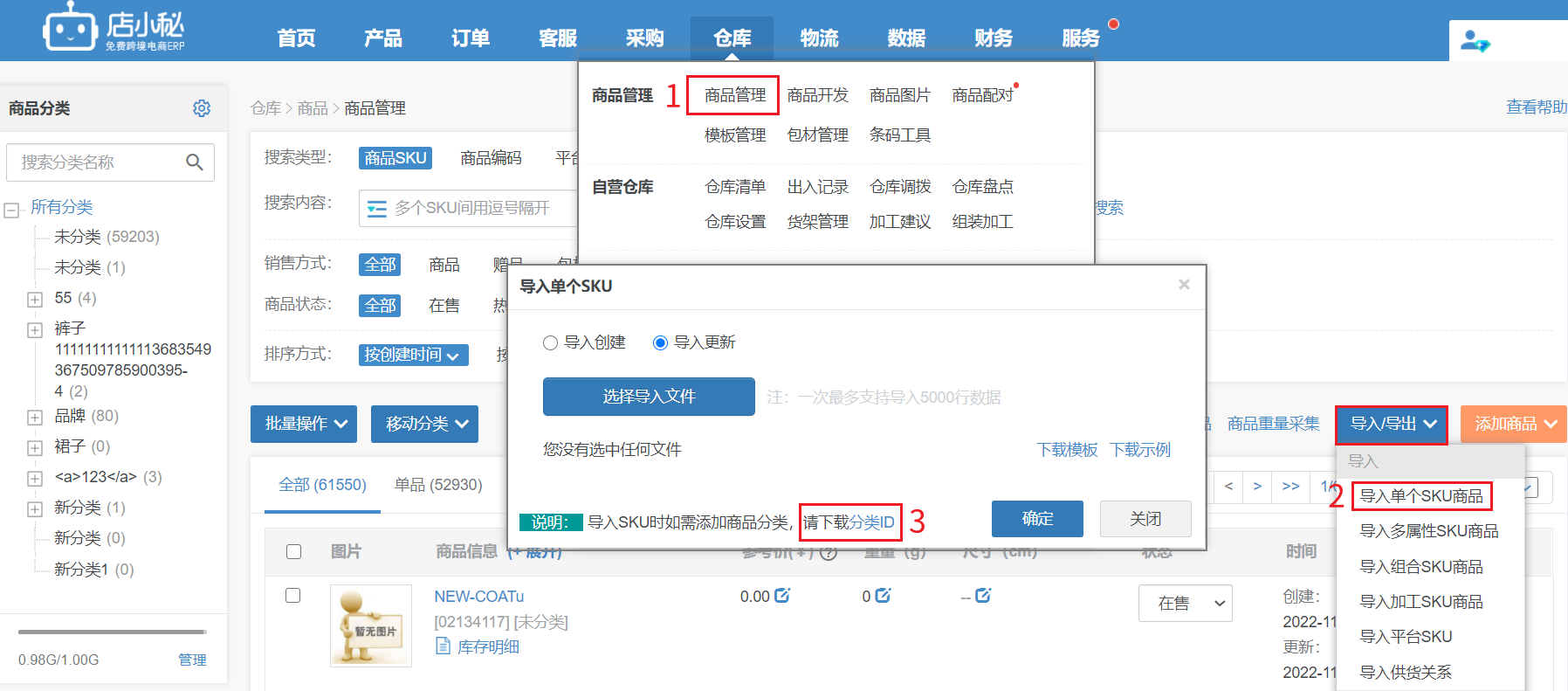This screenshot has height=691, width=1568.
Task: Select the 导入更新 radio option
Action: (x=660, y=342)
